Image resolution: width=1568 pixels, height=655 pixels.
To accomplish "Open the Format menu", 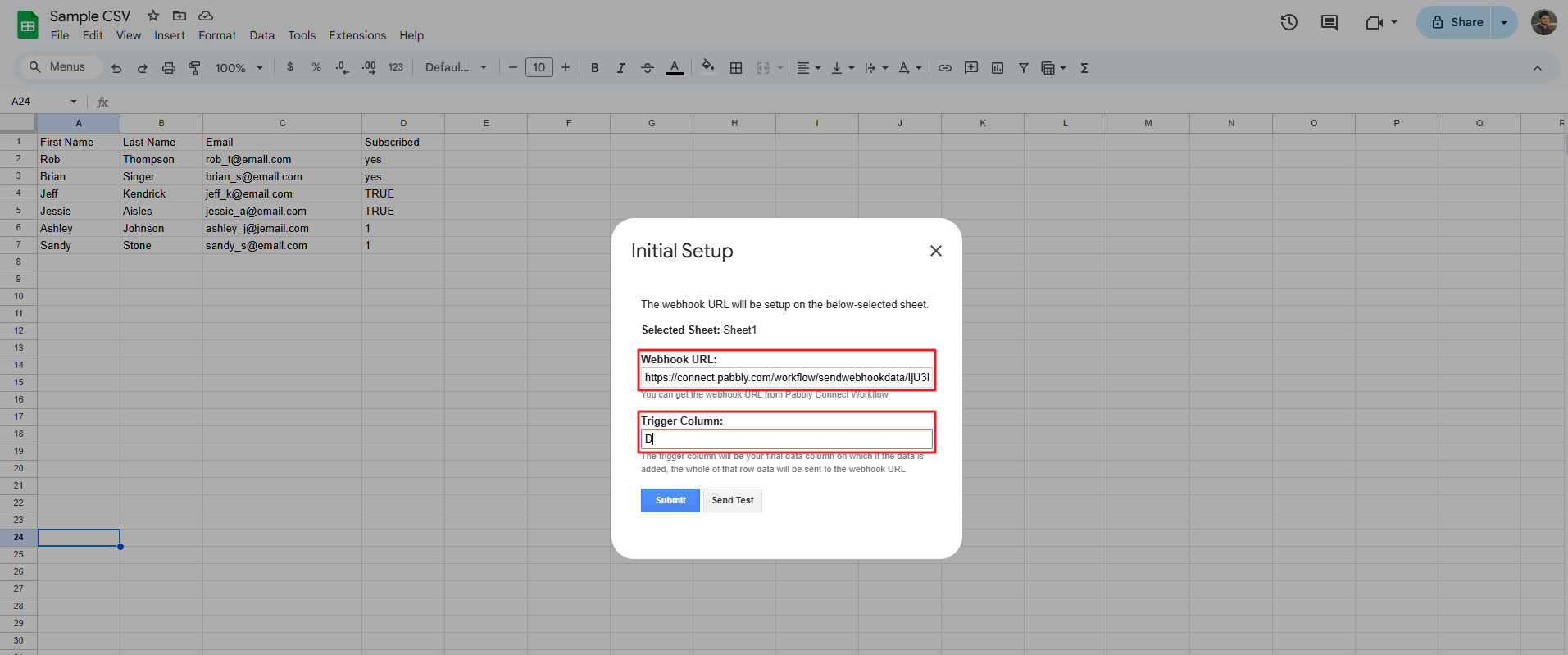I will click(x=217, y=35).
